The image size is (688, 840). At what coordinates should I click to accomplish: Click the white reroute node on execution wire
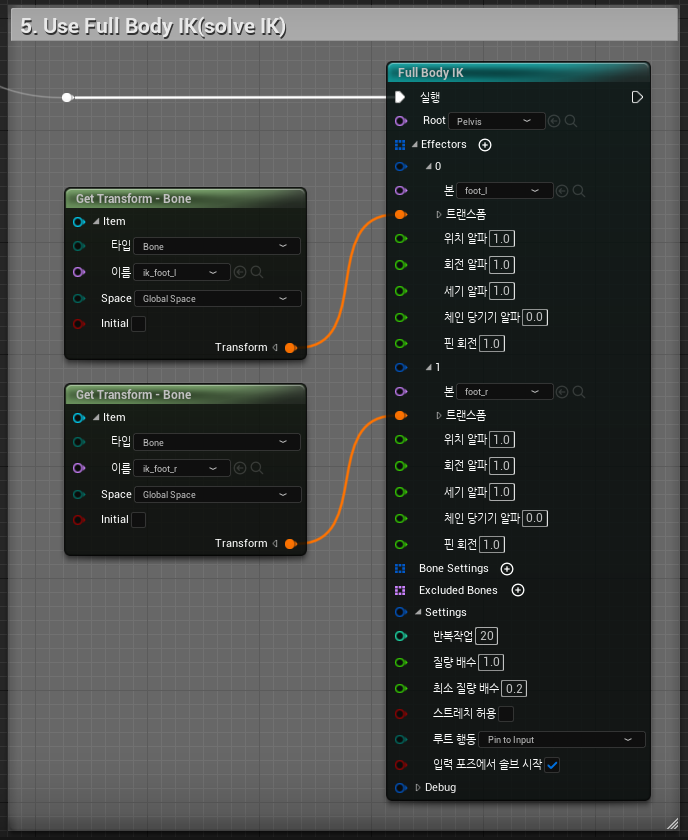(x=67, y=98)
